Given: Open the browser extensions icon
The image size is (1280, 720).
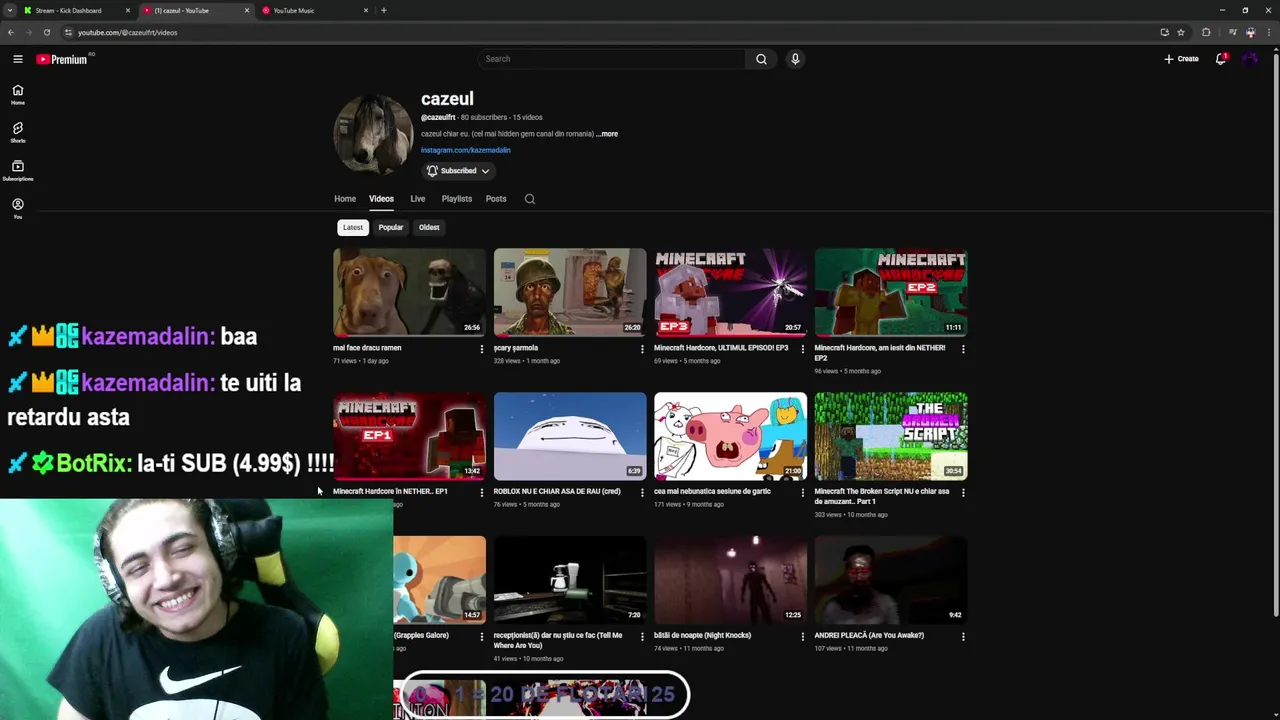Looking at the screenshot, I should (x=1206, y=32).
